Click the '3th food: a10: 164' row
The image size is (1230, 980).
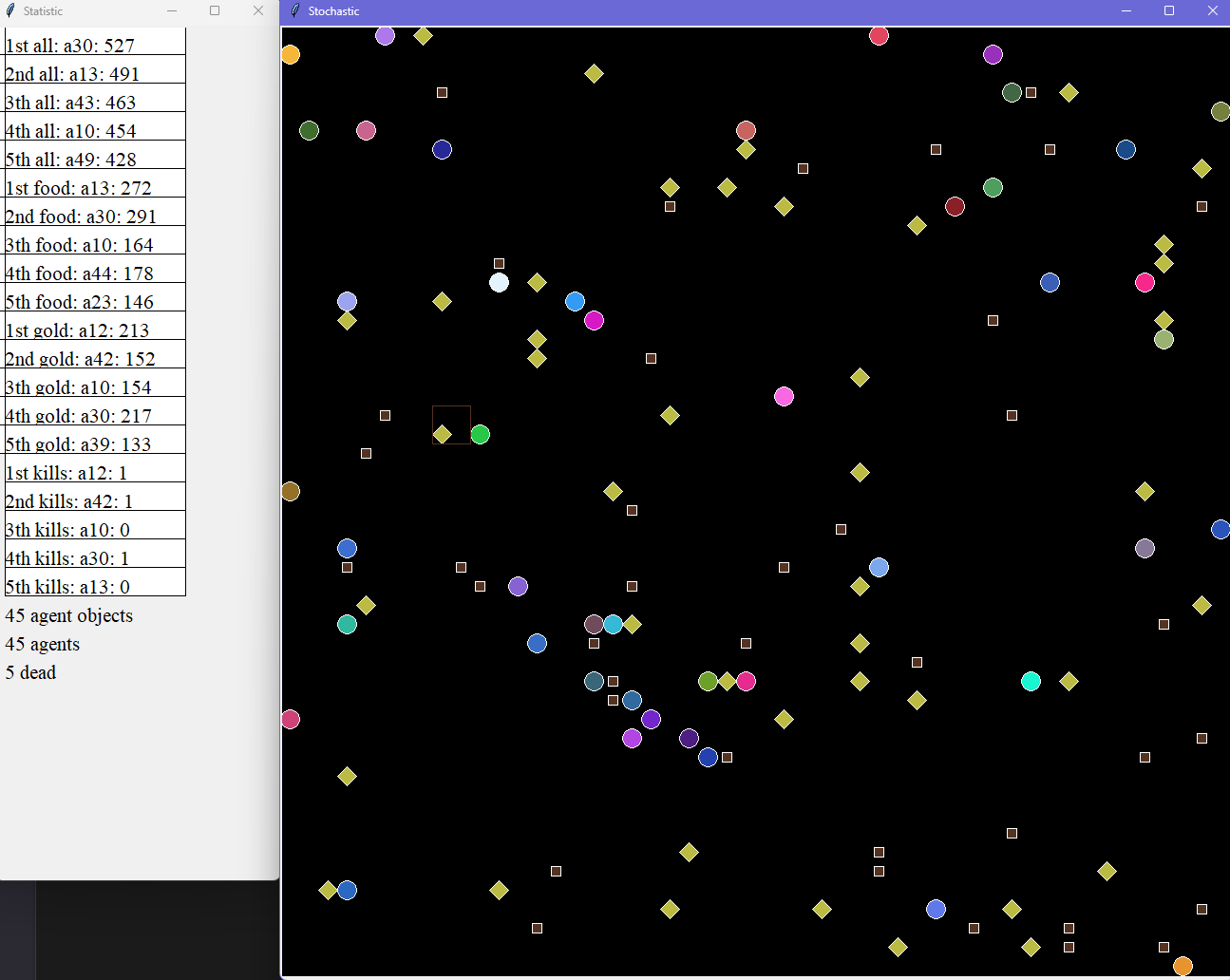point(95,240)
